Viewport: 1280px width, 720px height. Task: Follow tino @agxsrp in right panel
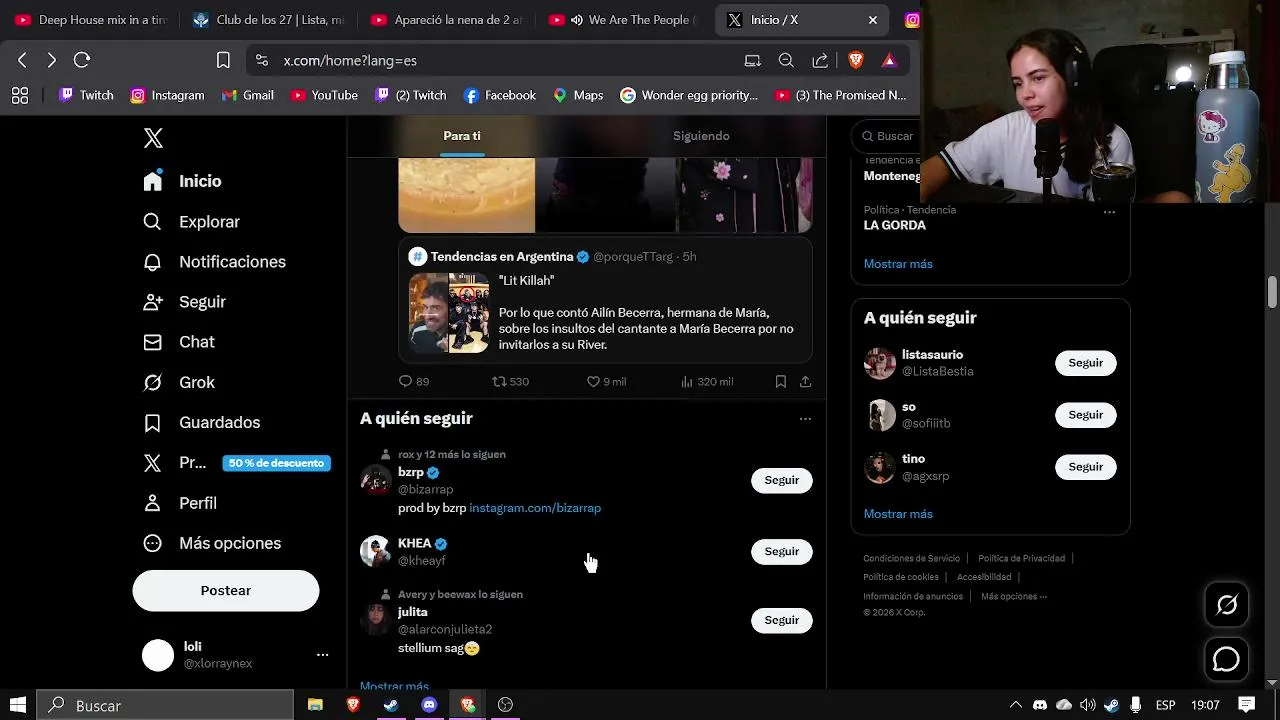pyautogui.click(x=1086, y=467)
